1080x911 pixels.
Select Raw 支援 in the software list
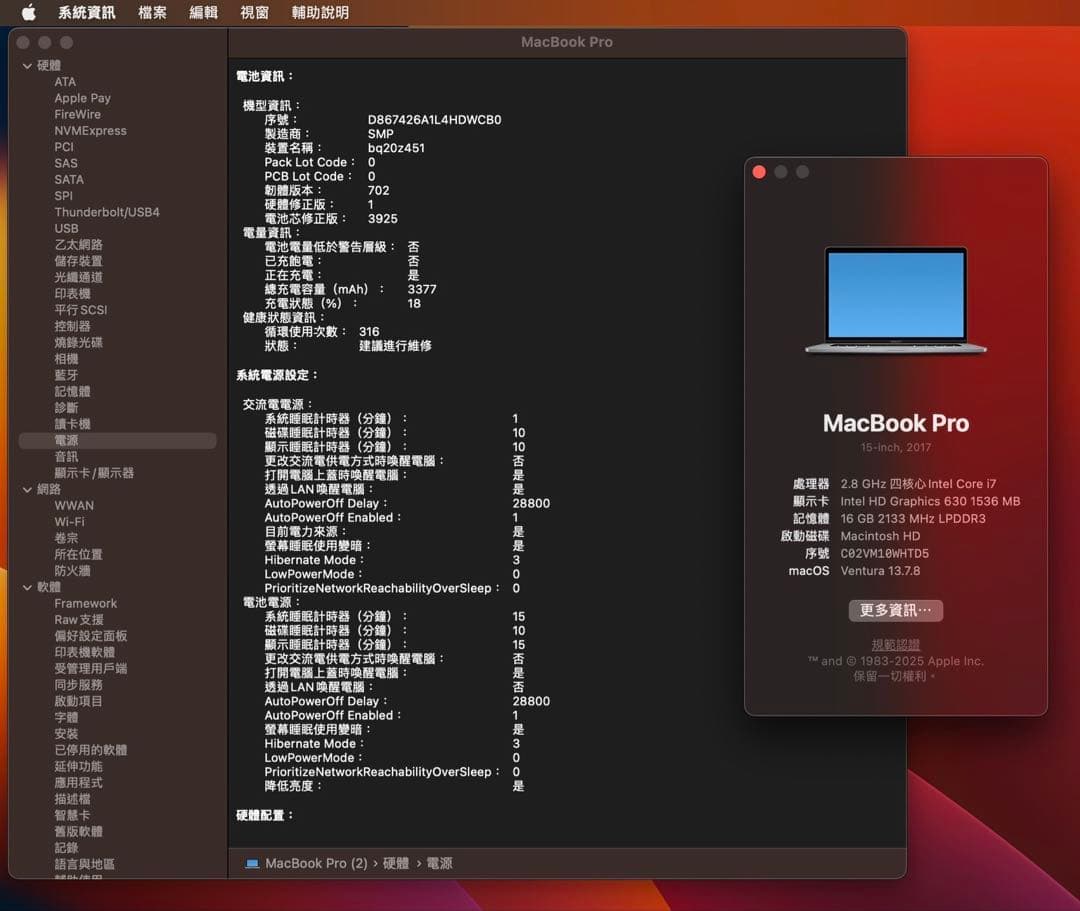(79, 620)
